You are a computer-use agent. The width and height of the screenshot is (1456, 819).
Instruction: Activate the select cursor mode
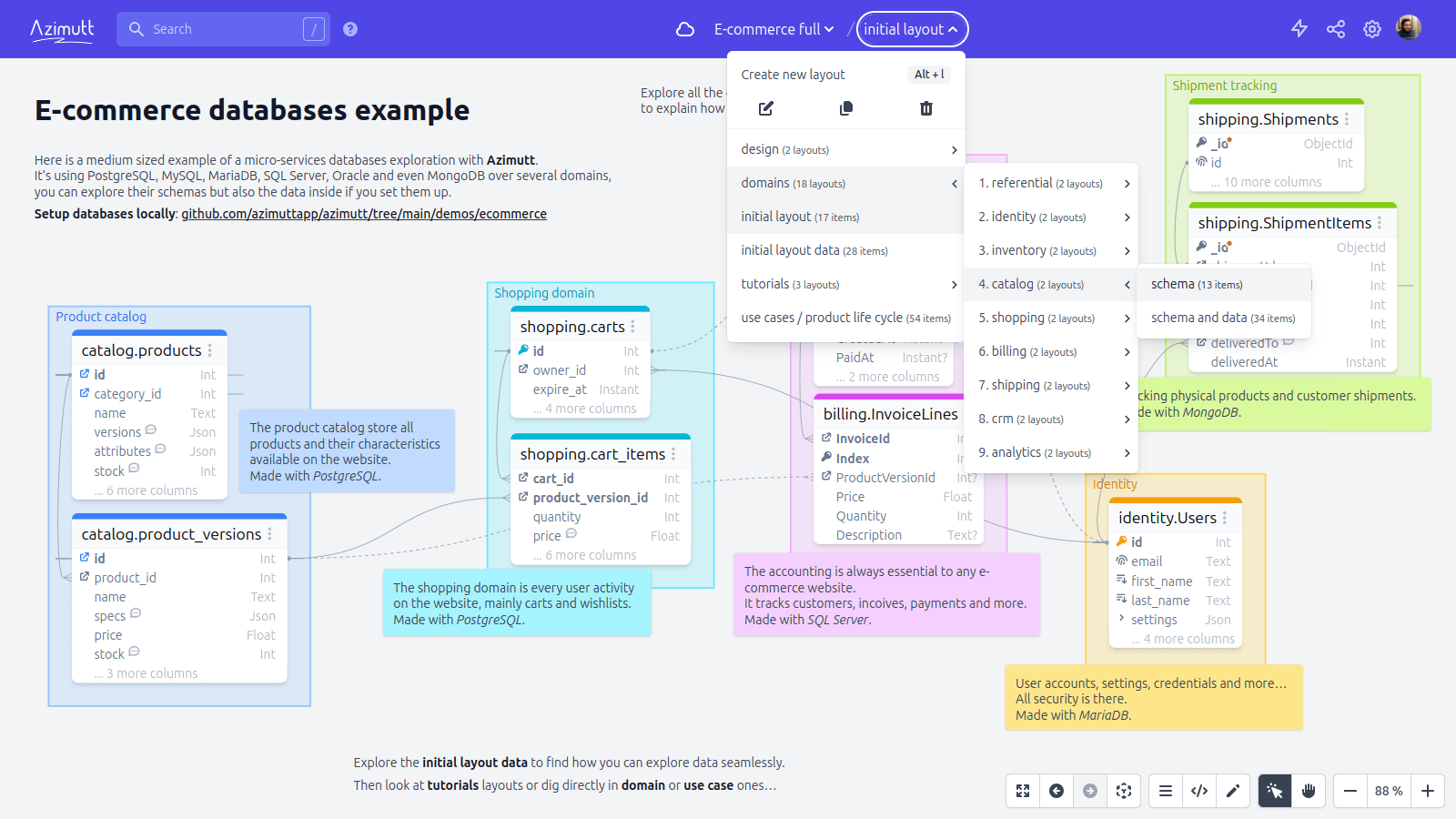coord(1275,791)
